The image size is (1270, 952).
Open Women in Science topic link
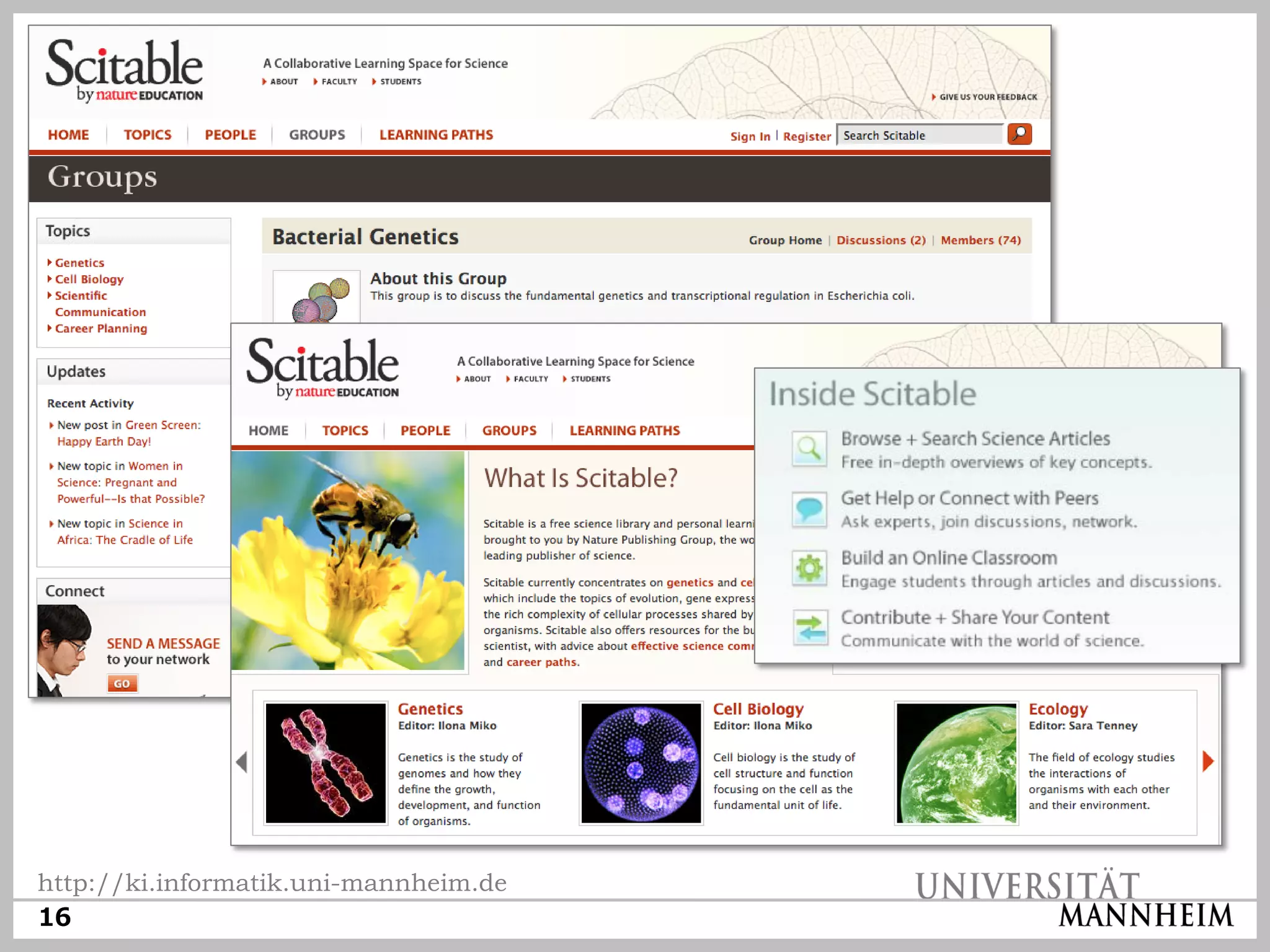pyautogui.click(x=131, y=482)
